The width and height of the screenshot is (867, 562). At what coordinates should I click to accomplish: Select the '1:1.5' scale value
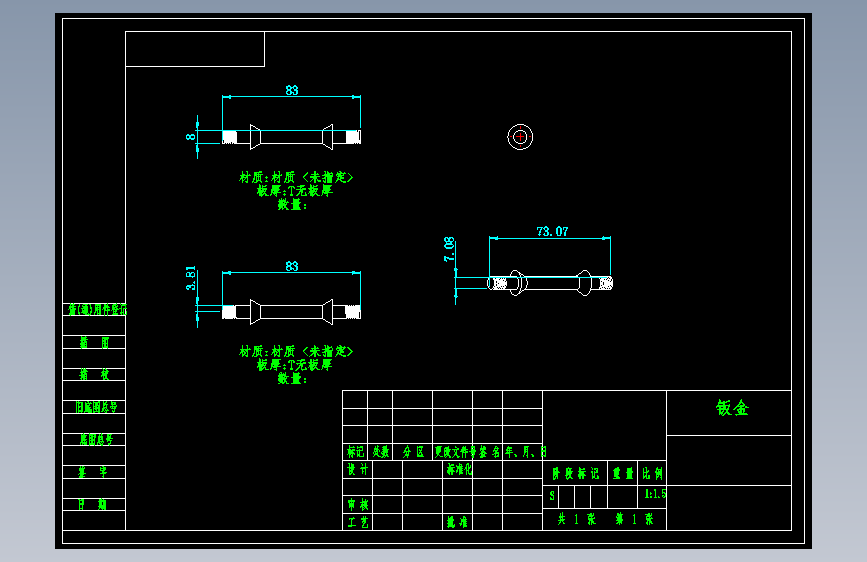click(655, 493)
